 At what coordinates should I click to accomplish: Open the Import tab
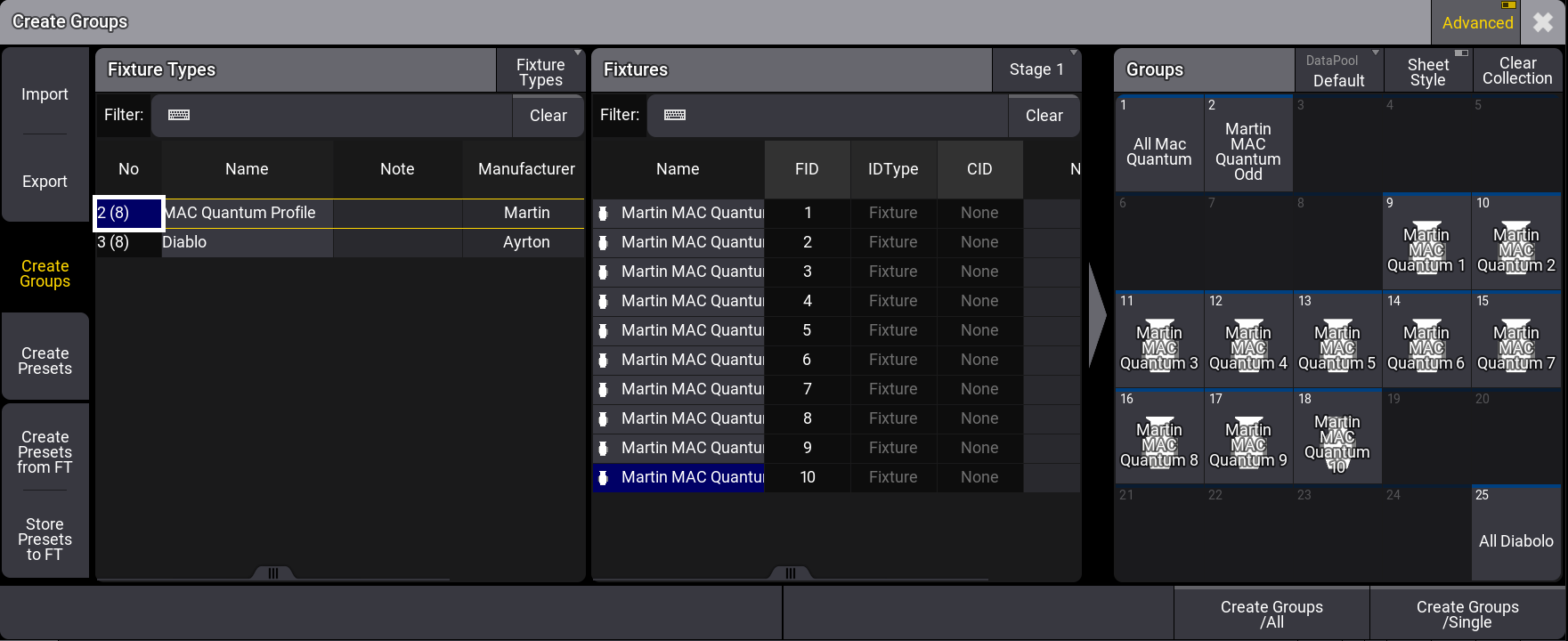click(45, 94)
